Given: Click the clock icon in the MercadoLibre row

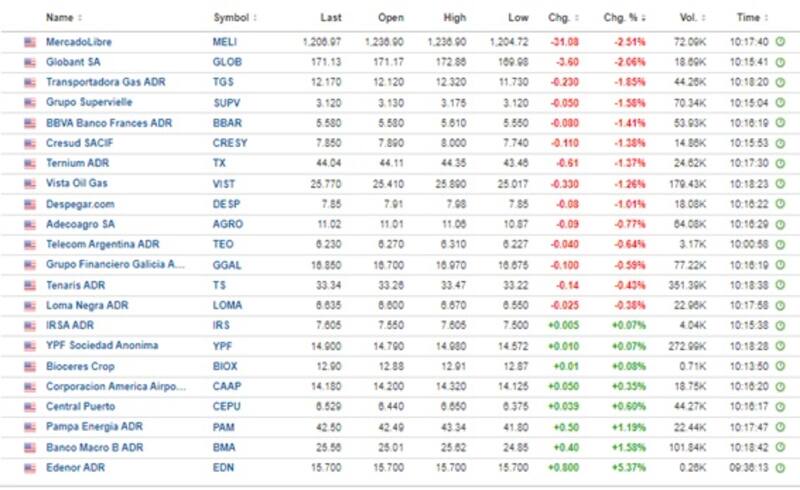Looking at the screenshot, I should [780, 42].
